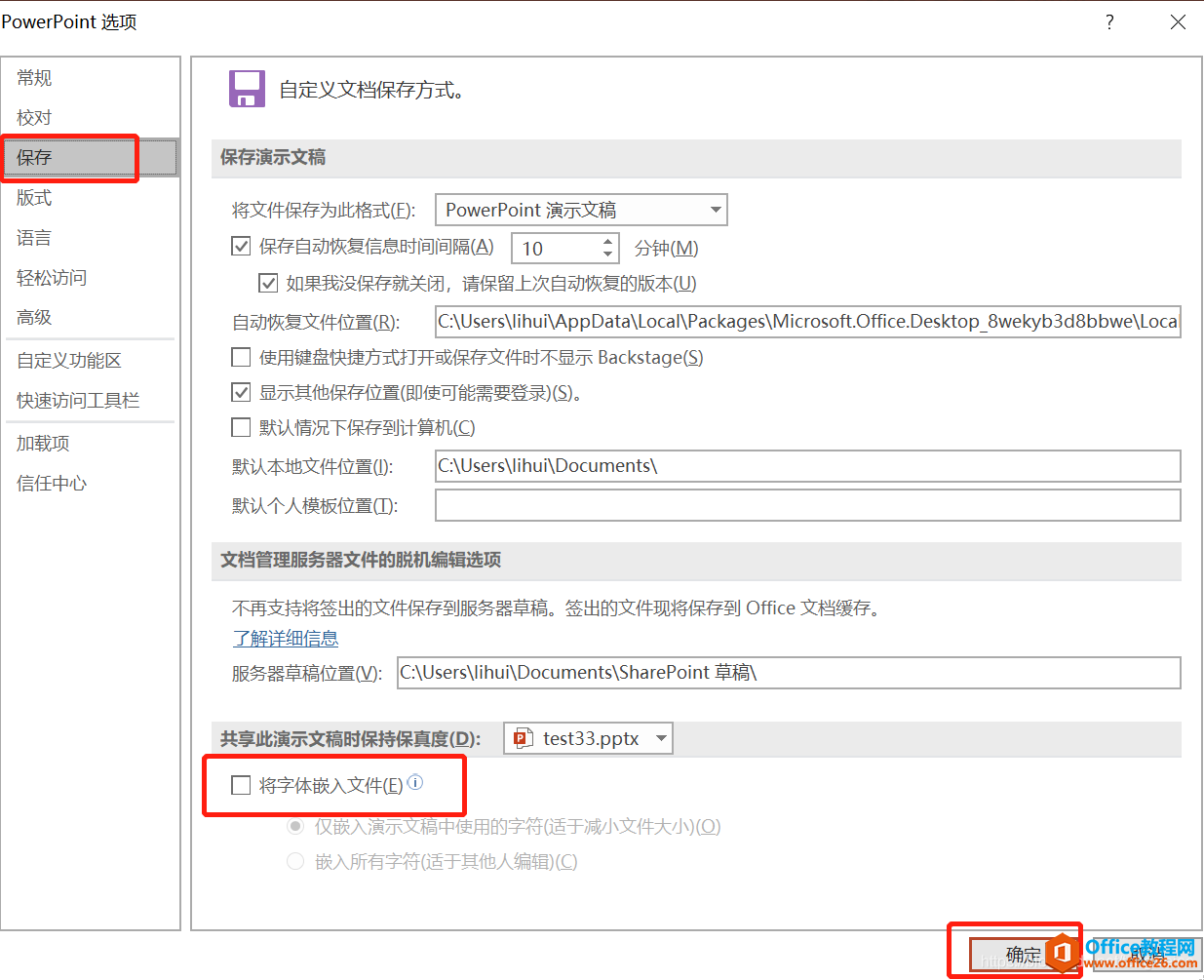Select 仅嵌入演示文稿中使用的字符 radio button
The image size is (1204, 980).
(295, 826)
